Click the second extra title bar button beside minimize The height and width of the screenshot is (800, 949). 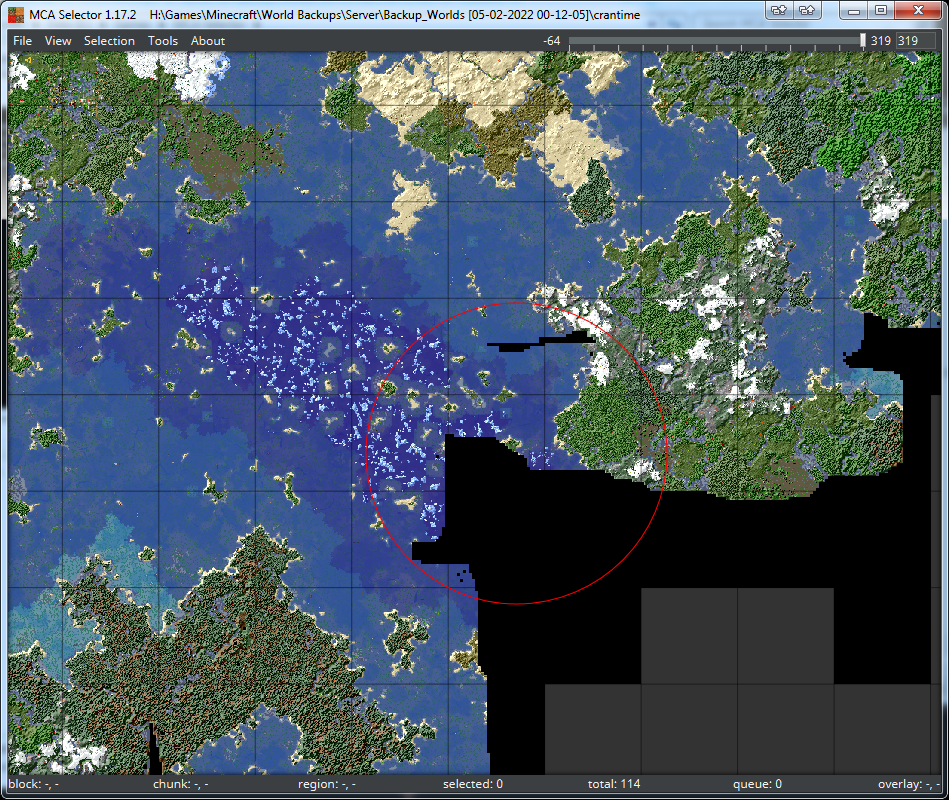tap(807, 10)
